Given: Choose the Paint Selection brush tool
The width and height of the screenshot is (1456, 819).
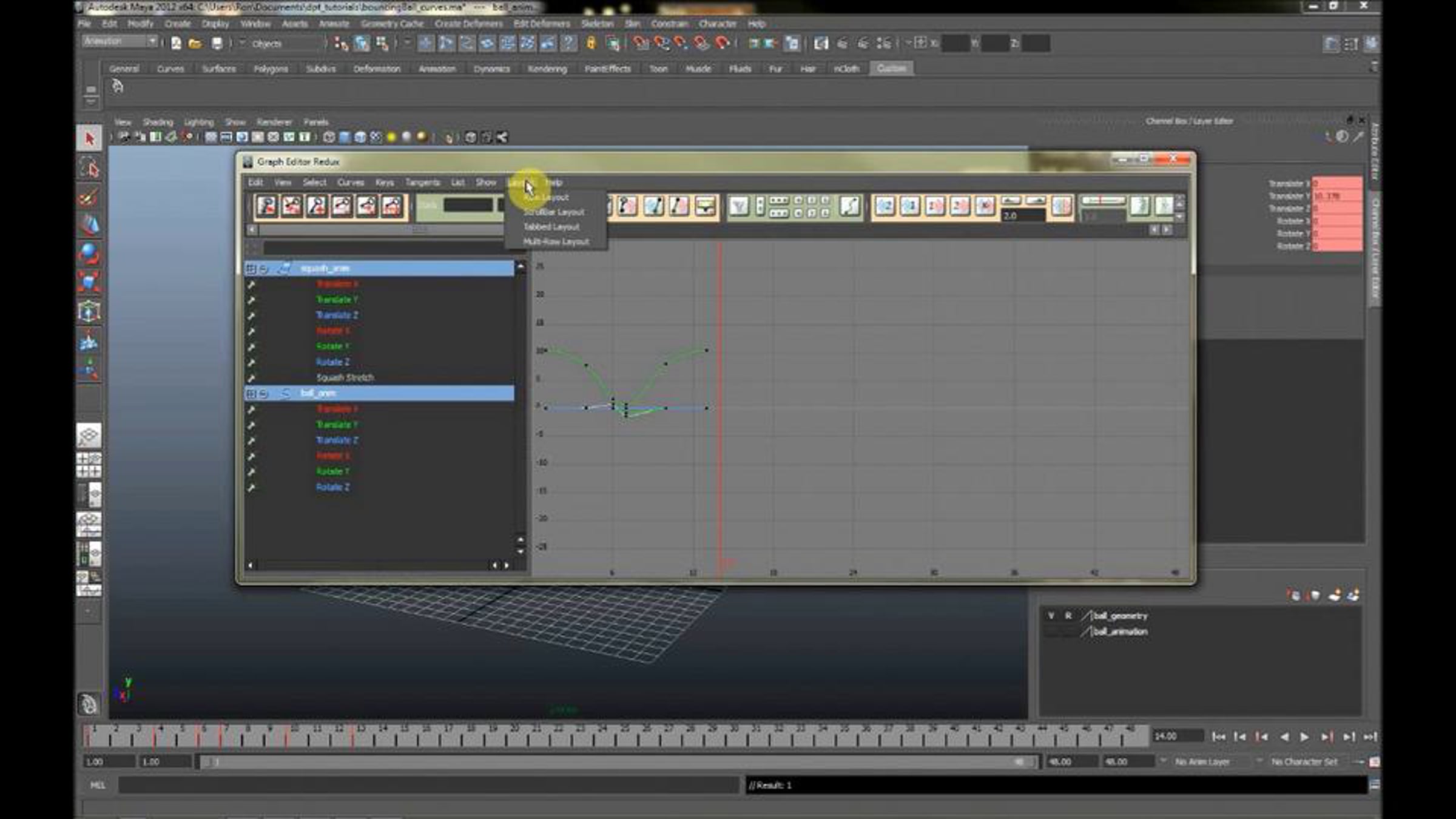Looking at the screenshot, I should click(x=89, y=197).
